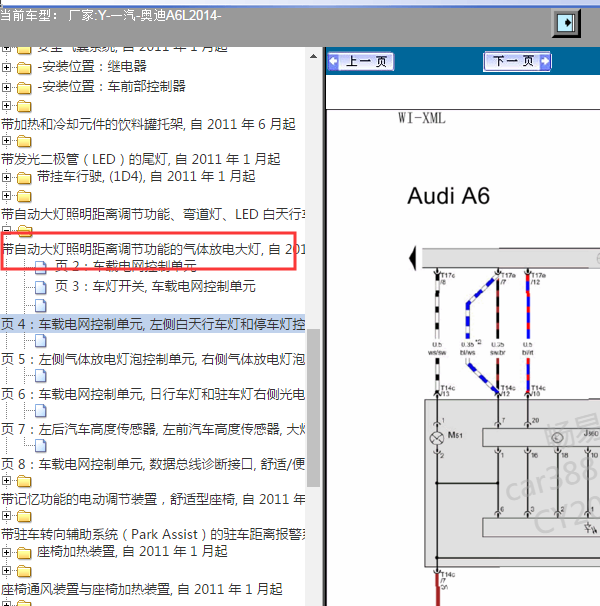Click the left arrow marker on wiring diagram
Image resolution: width=600 pixels, height=606 pixels.
[x=413, y=258]
